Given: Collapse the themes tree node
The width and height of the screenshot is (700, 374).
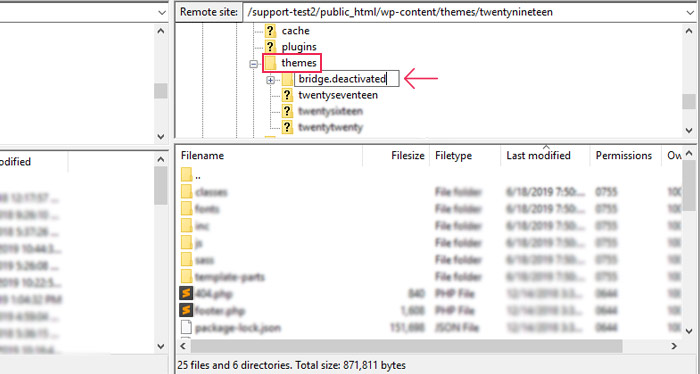Looking at the screenshot, I should (254, 64).
